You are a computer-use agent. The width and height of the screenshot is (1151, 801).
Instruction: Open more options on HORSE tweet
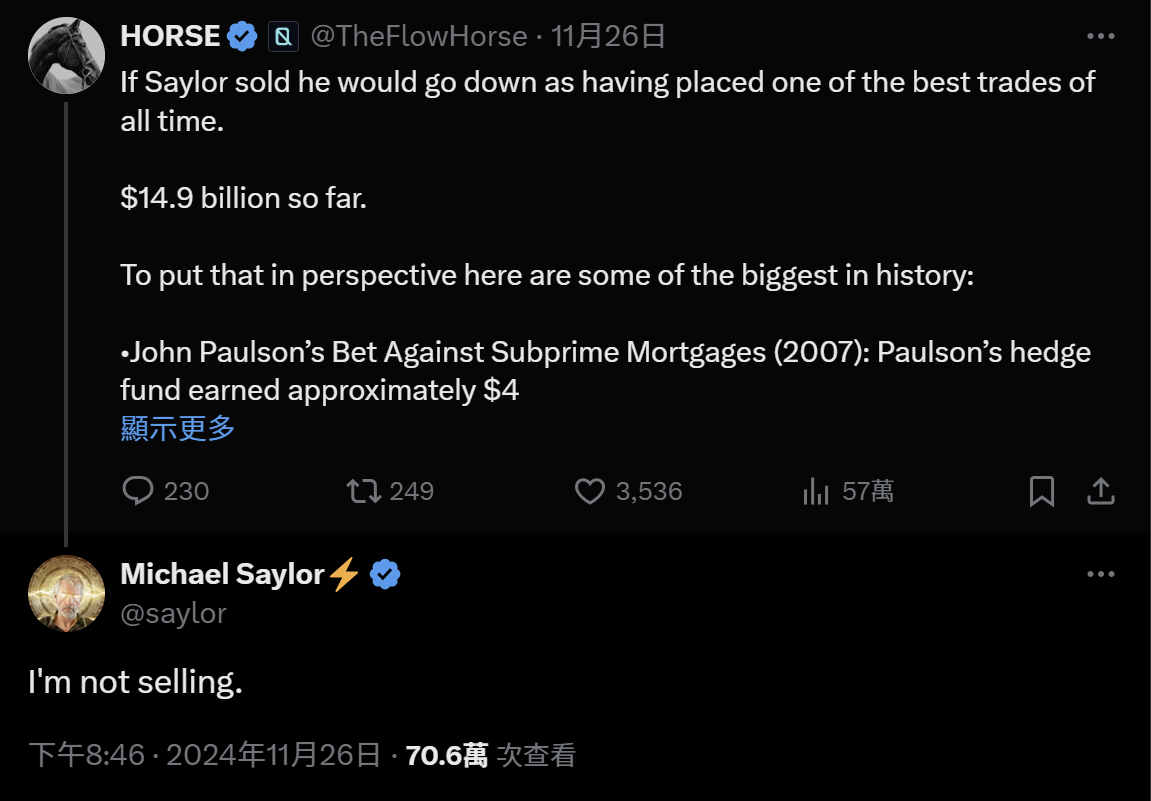[1100, 37]
